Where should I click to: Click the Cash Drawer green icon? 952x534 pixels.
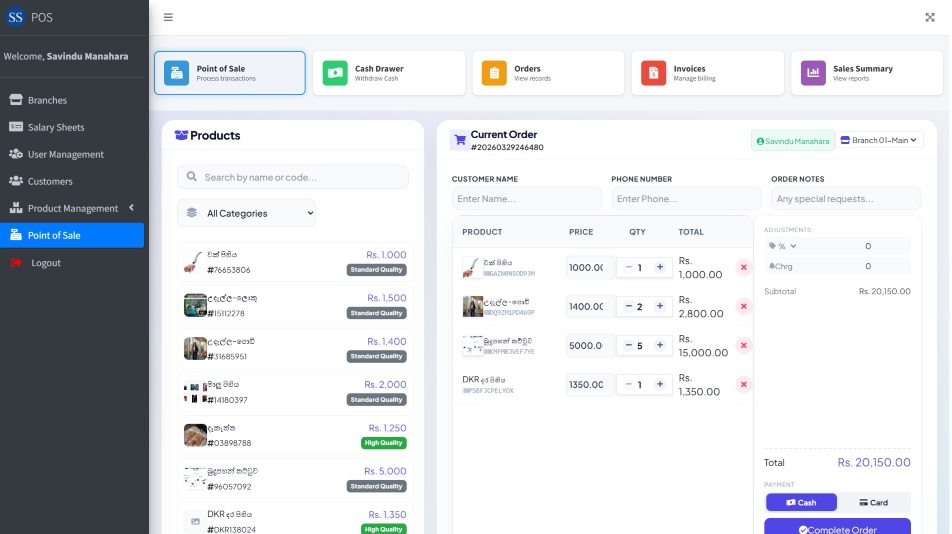(x=335, y=73)
